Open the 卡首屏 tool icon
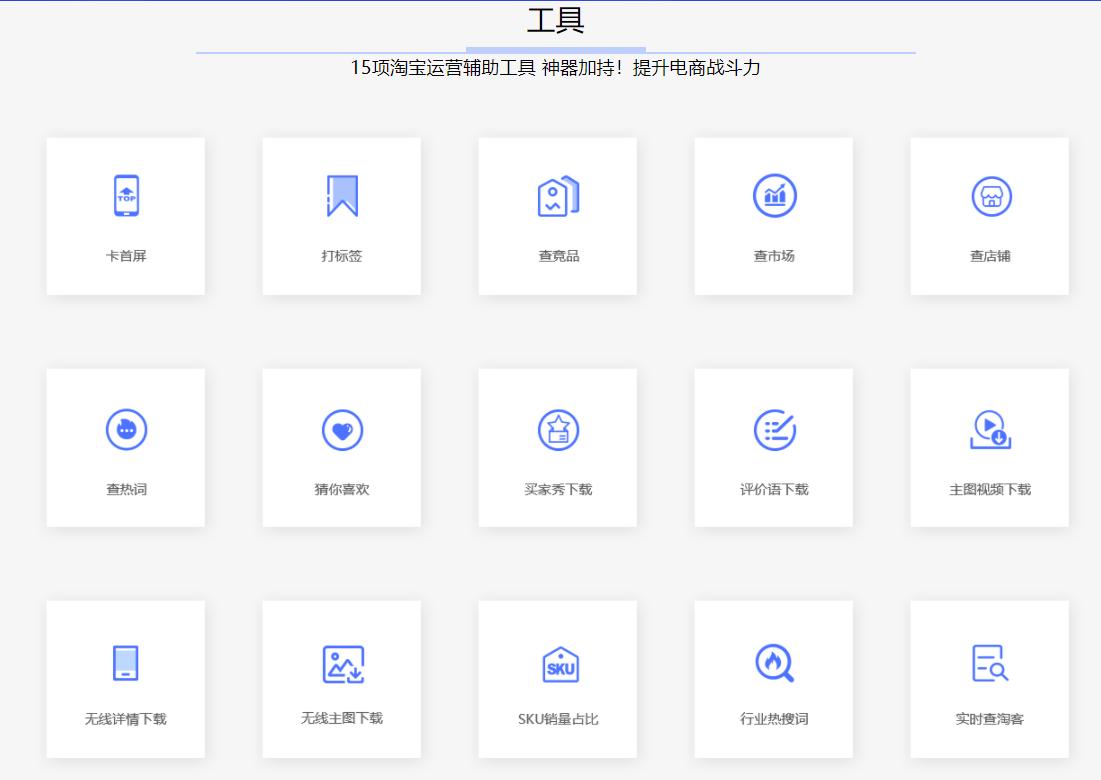This screenshot has height=780, width=1101. 126,196
